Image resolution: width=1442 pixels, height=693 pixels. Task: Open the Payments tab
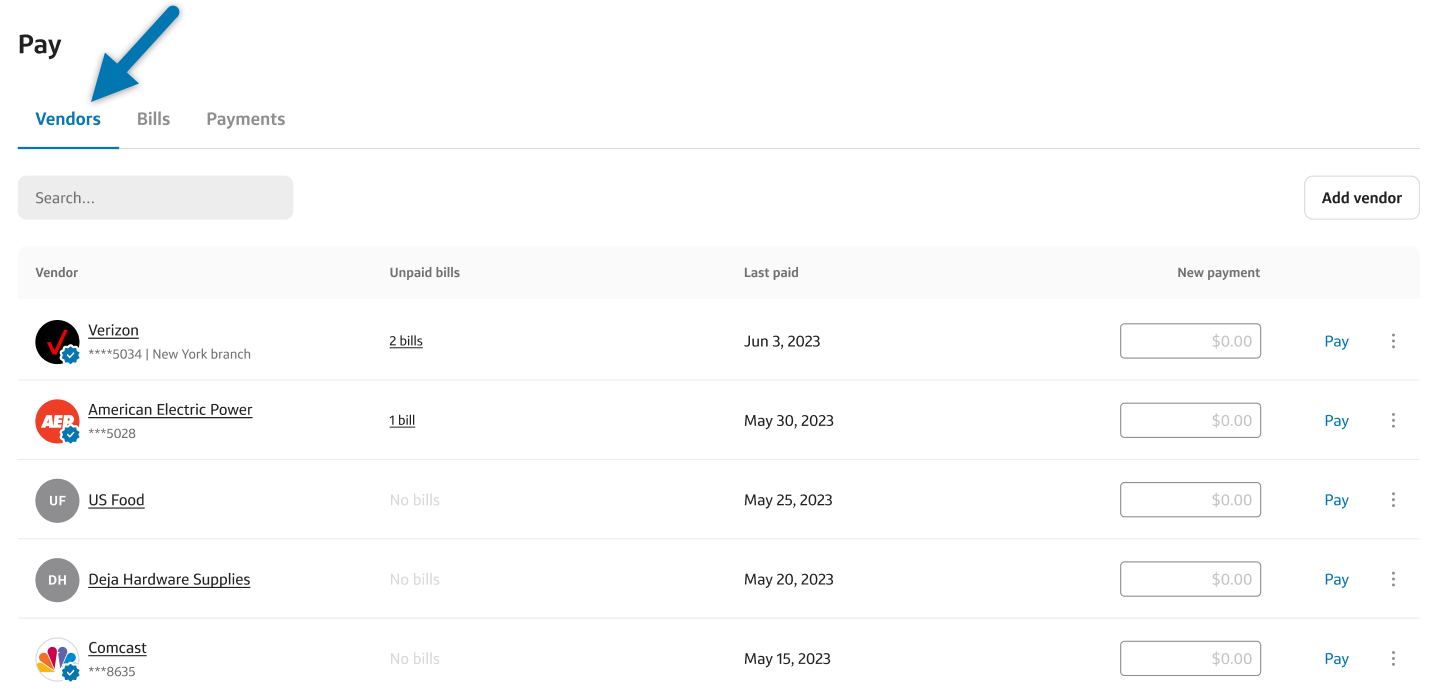tap(245, 119)
